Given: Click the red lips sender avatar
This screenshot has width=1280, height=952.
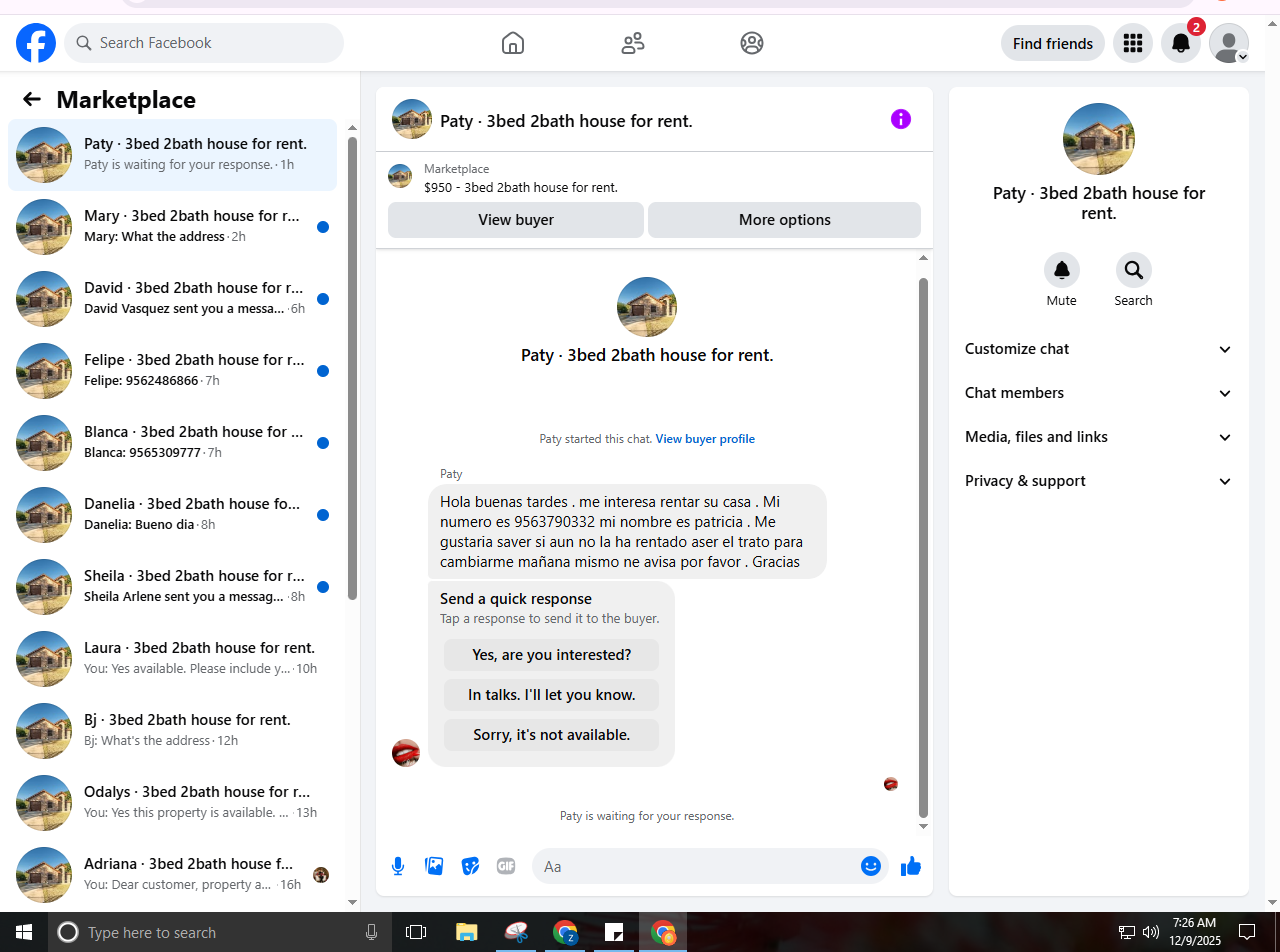Looking at the screenshot, I should click(406, 753).
